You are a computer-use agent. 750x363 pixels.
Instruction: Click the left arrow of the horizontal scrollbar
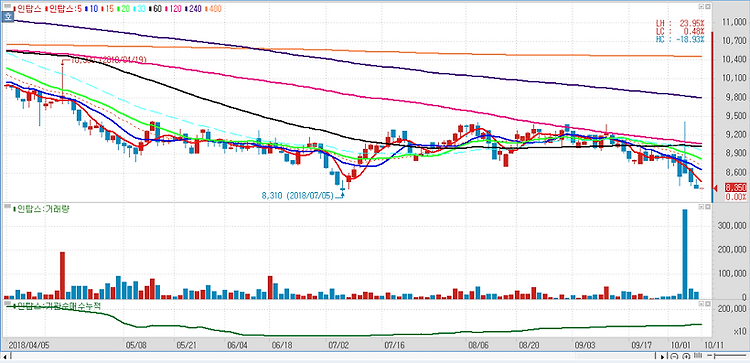pyautogui.click(x=4, y=357)
